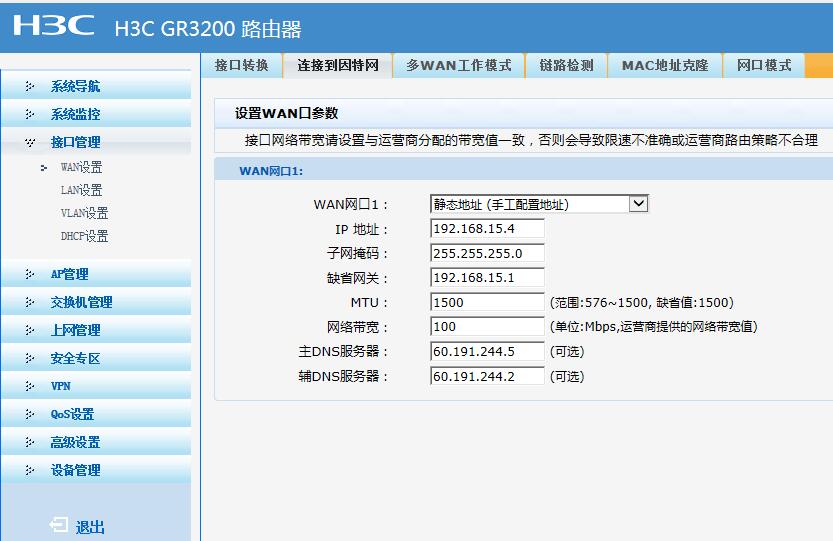Open the VPN menu section
Image resolution: width=833 pixels, height=541 pixels.
(x=96, y=386)
